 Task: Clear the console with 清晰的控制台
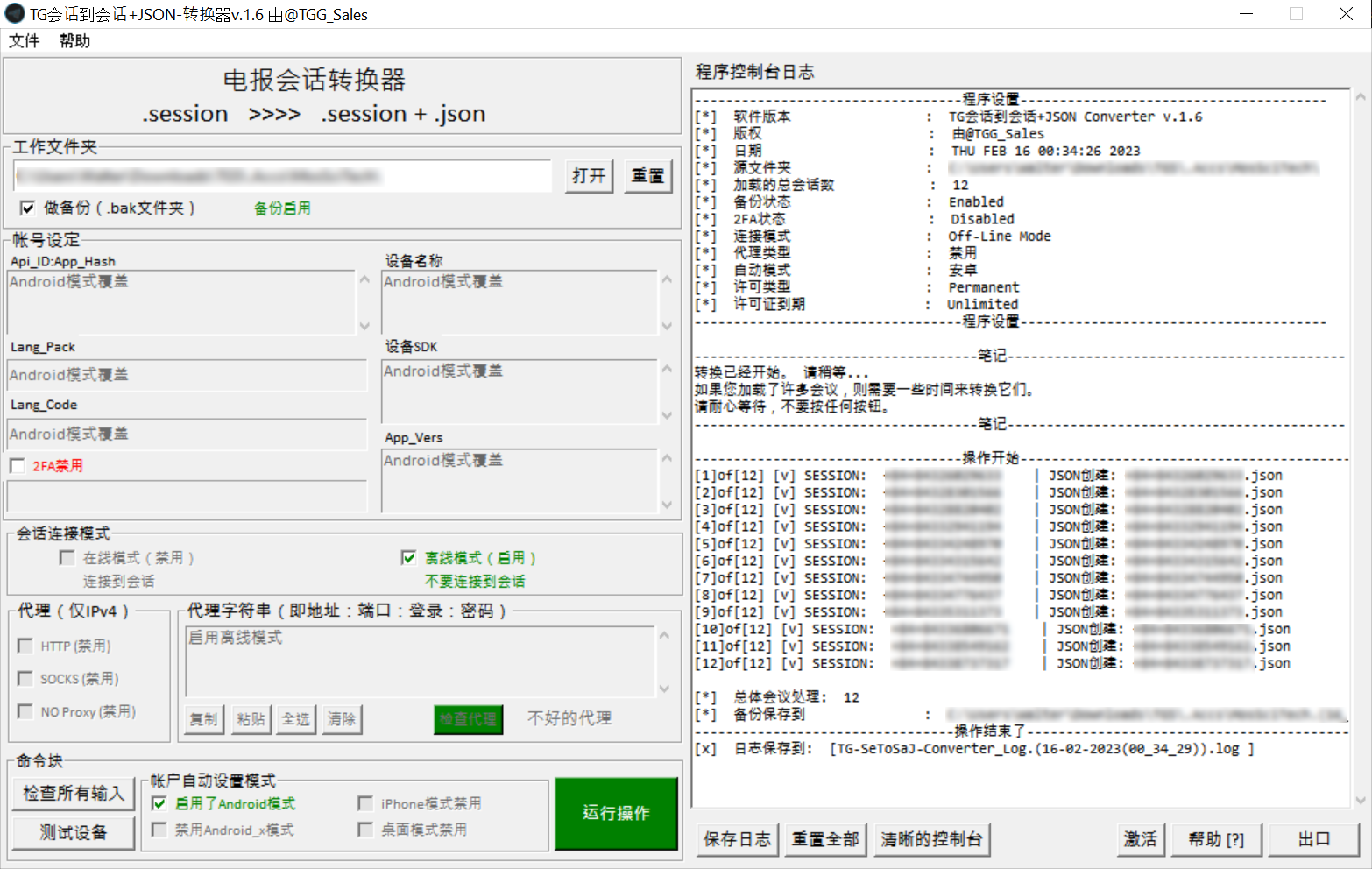tap(932, 838)
